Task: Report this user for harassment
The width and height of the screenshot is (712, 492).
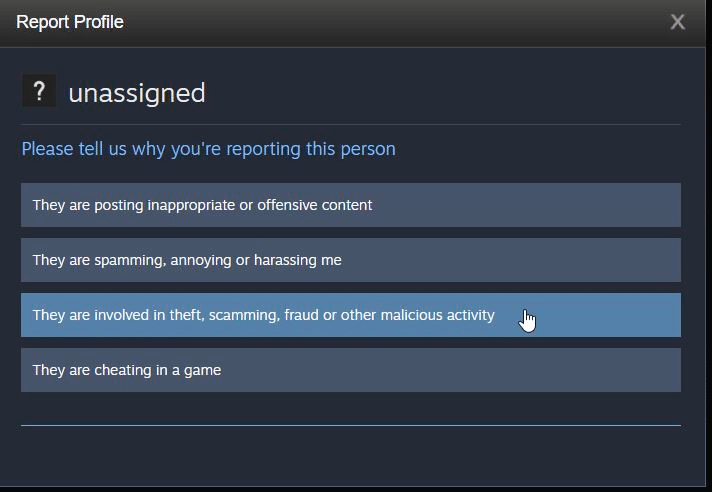Action: coord(351,260)
